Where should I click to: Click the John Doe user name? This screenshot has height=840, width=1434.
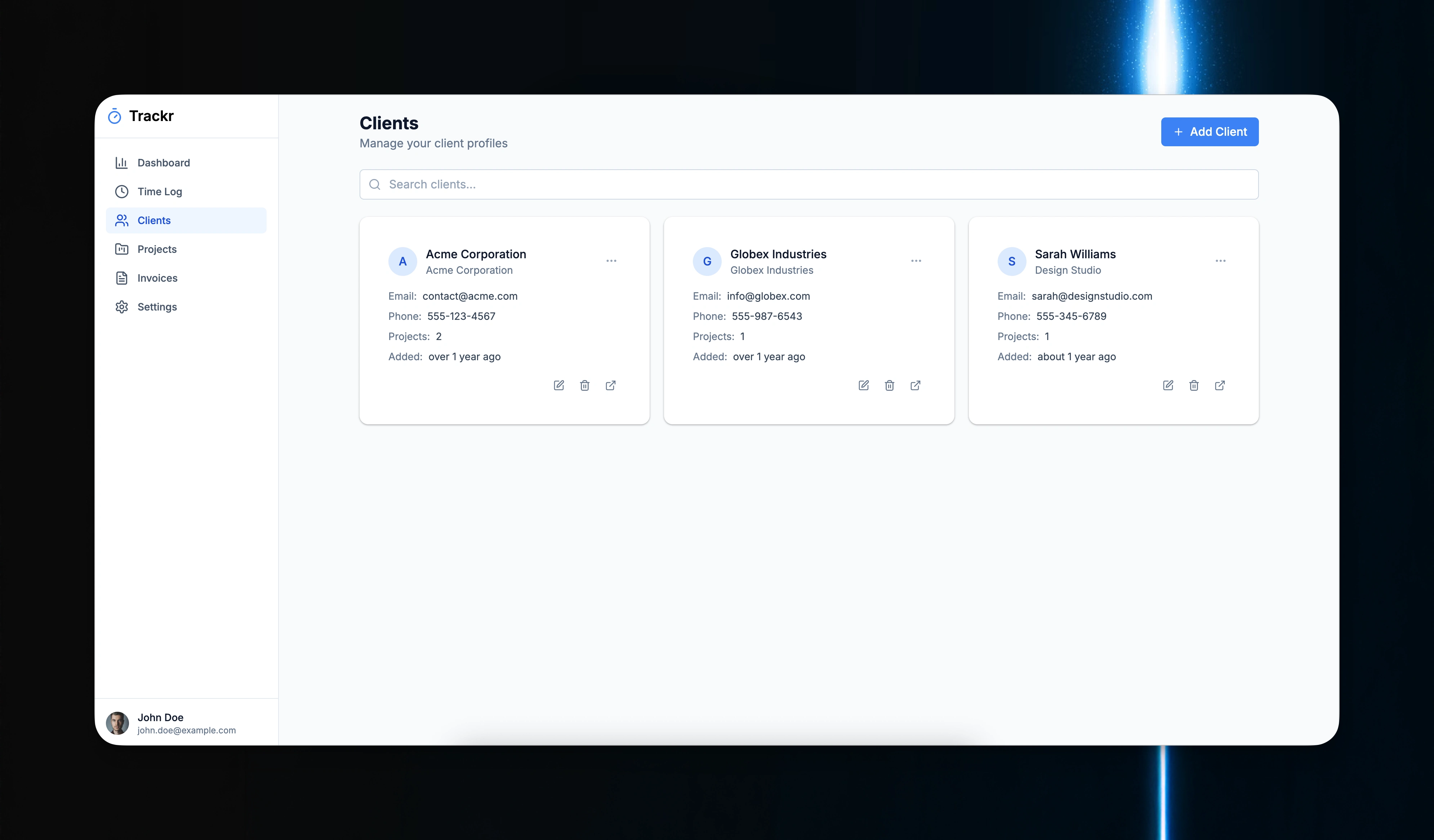click(160, 717)
